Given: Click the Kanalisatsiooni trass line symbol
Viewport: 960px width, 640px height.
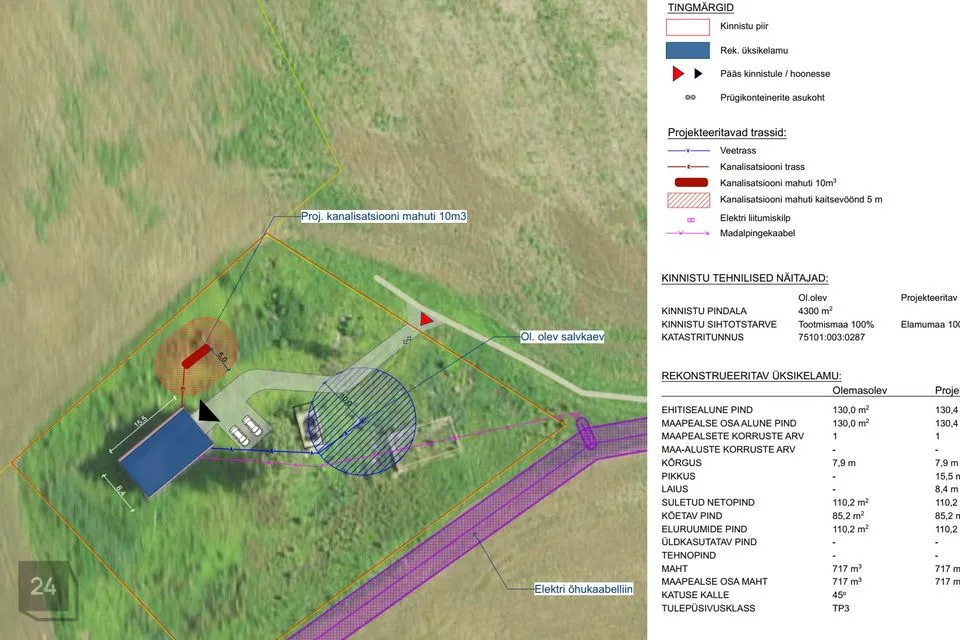Looking at the screenshot, I should pos(688,167).
